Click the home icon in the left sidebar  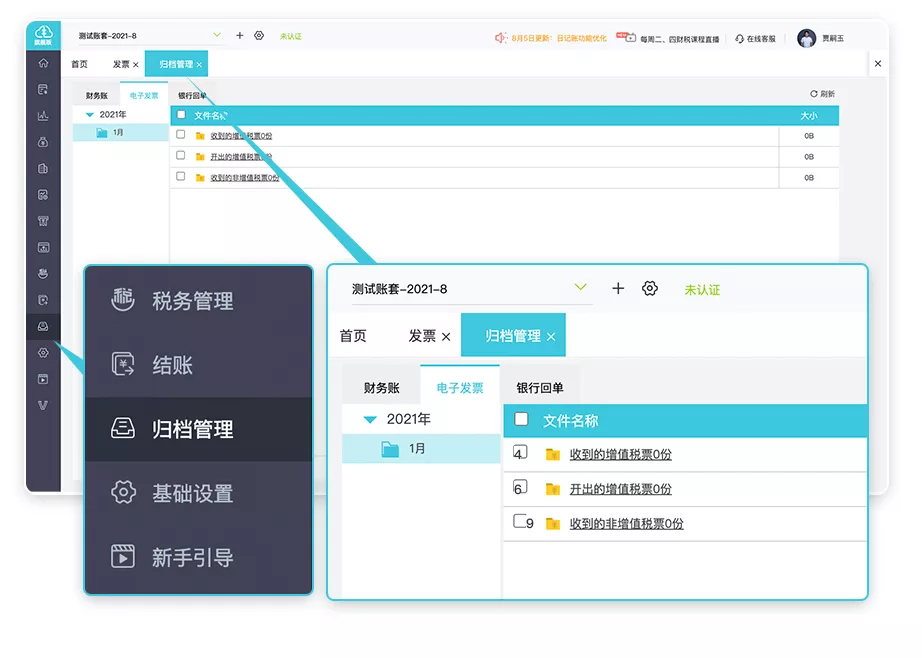tap(43, 63)
